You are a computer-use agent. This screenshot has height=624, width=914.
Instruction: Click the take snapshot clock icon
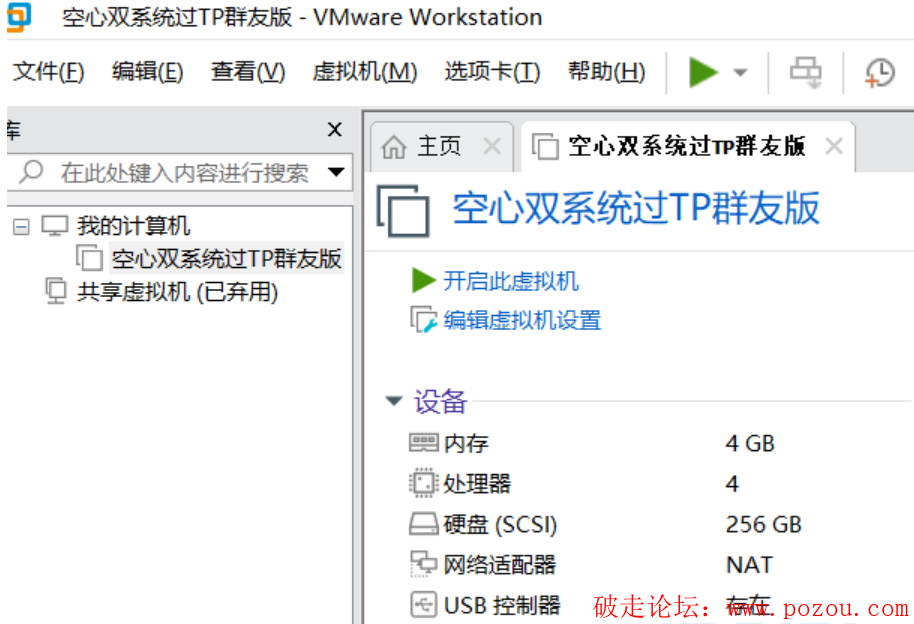click(x=880, y=73)
